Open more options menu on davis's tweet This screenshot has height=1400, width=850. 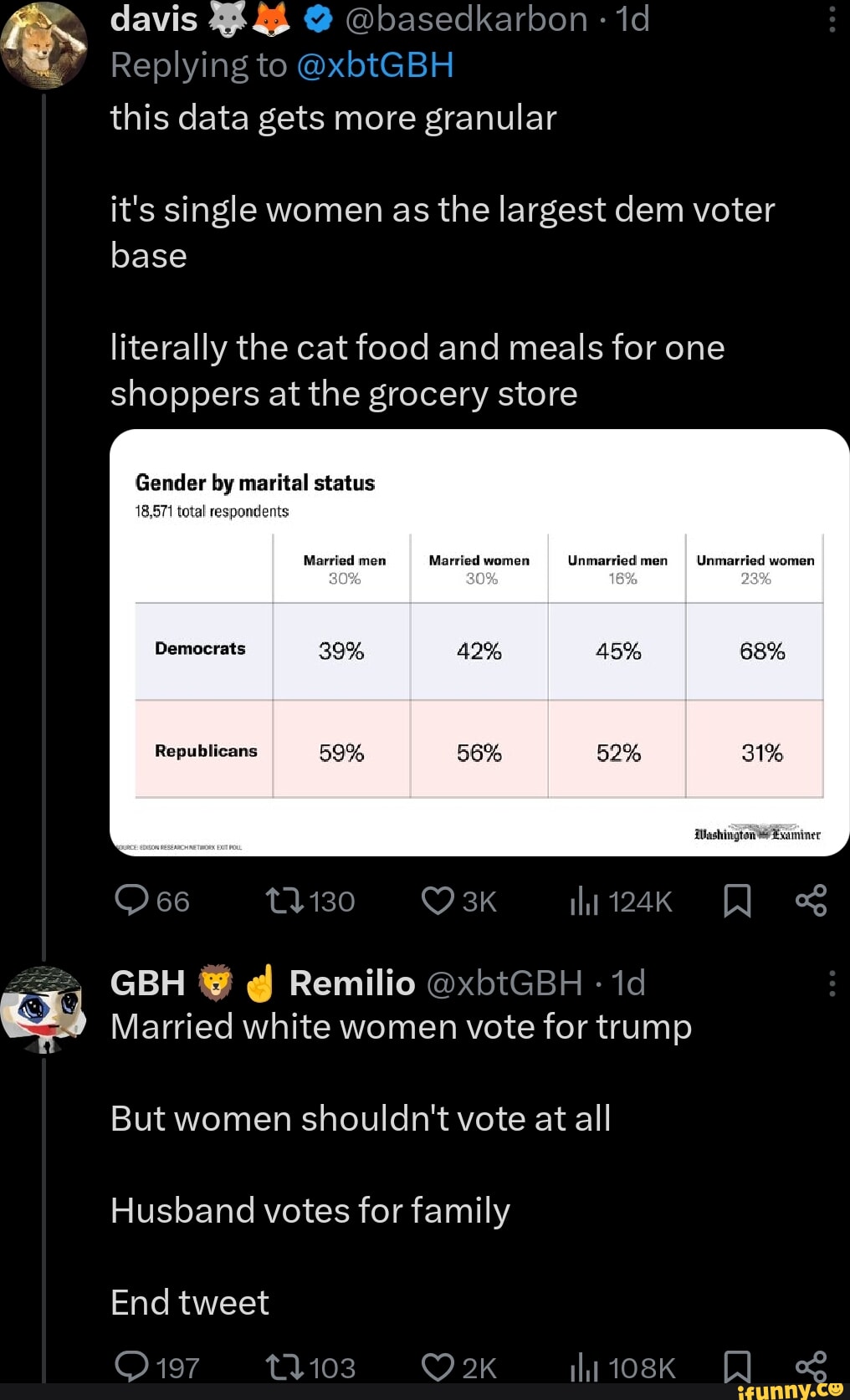832,19
